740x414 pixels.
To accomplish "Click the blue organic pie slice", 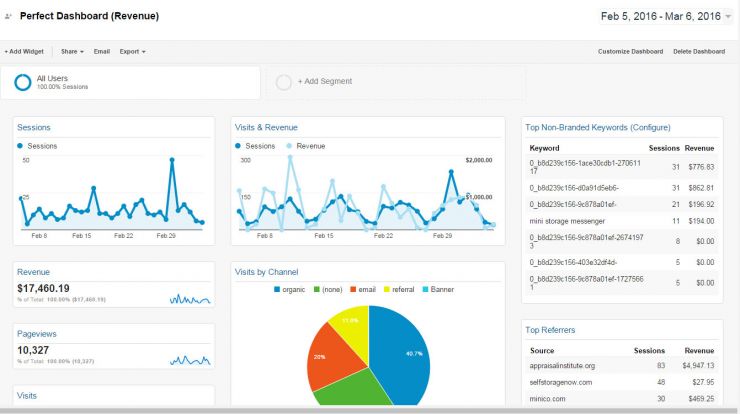I will click(x=401, y=354).
